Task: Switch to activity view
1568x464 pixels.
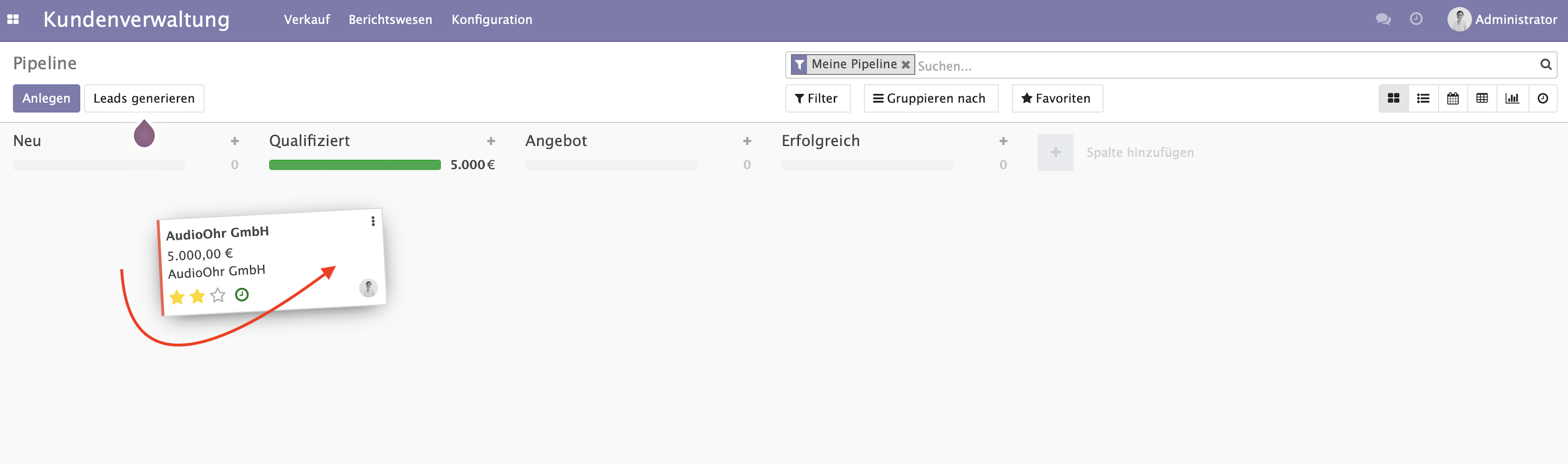Action: [1542, 98]
